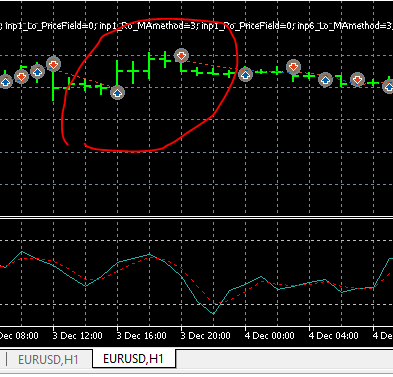Click the last red sell arrow before 4 Dec 08:00

click(357, 79)
